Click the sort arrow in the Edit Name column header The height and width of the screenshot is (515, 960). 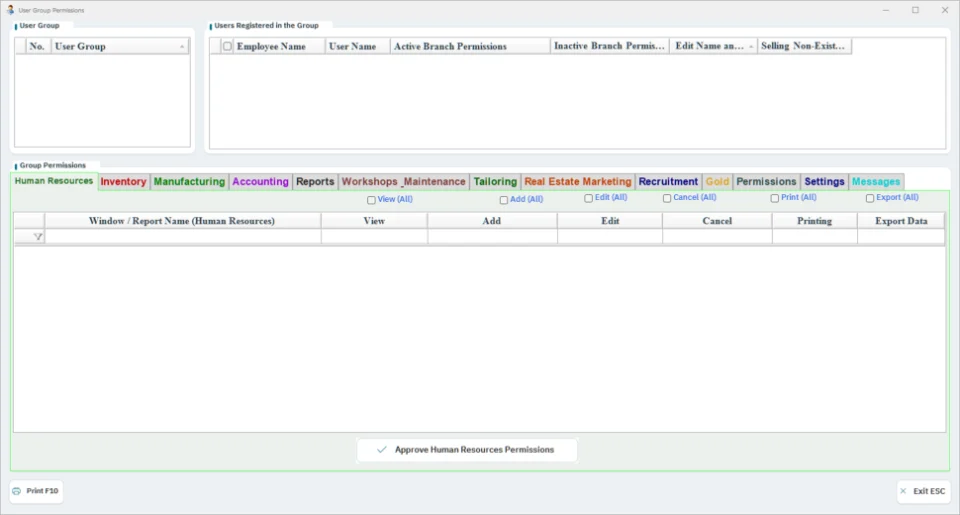[x=751, y=47]
